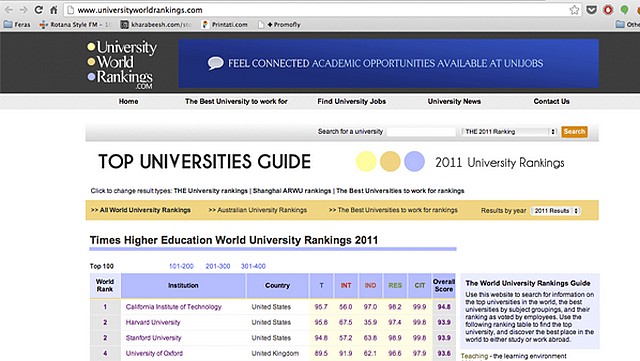Screen dimensions: 640x361
Task: Open University News menu item
Action: (x=454, y=101)
